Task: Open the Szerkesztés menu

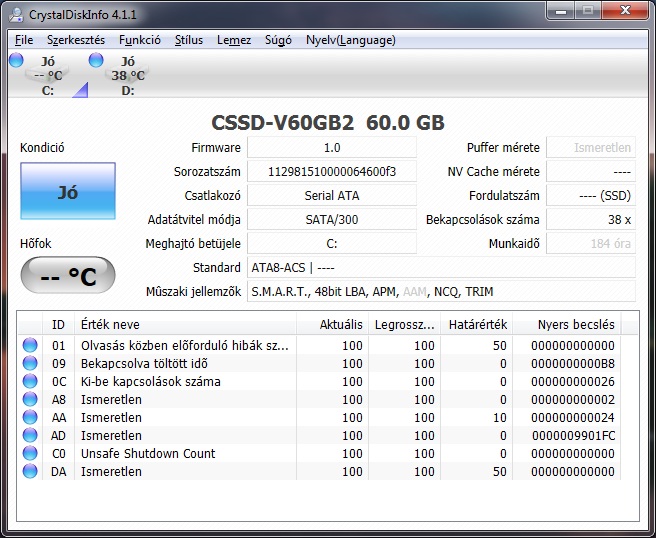Action: (x=76, y=40)
